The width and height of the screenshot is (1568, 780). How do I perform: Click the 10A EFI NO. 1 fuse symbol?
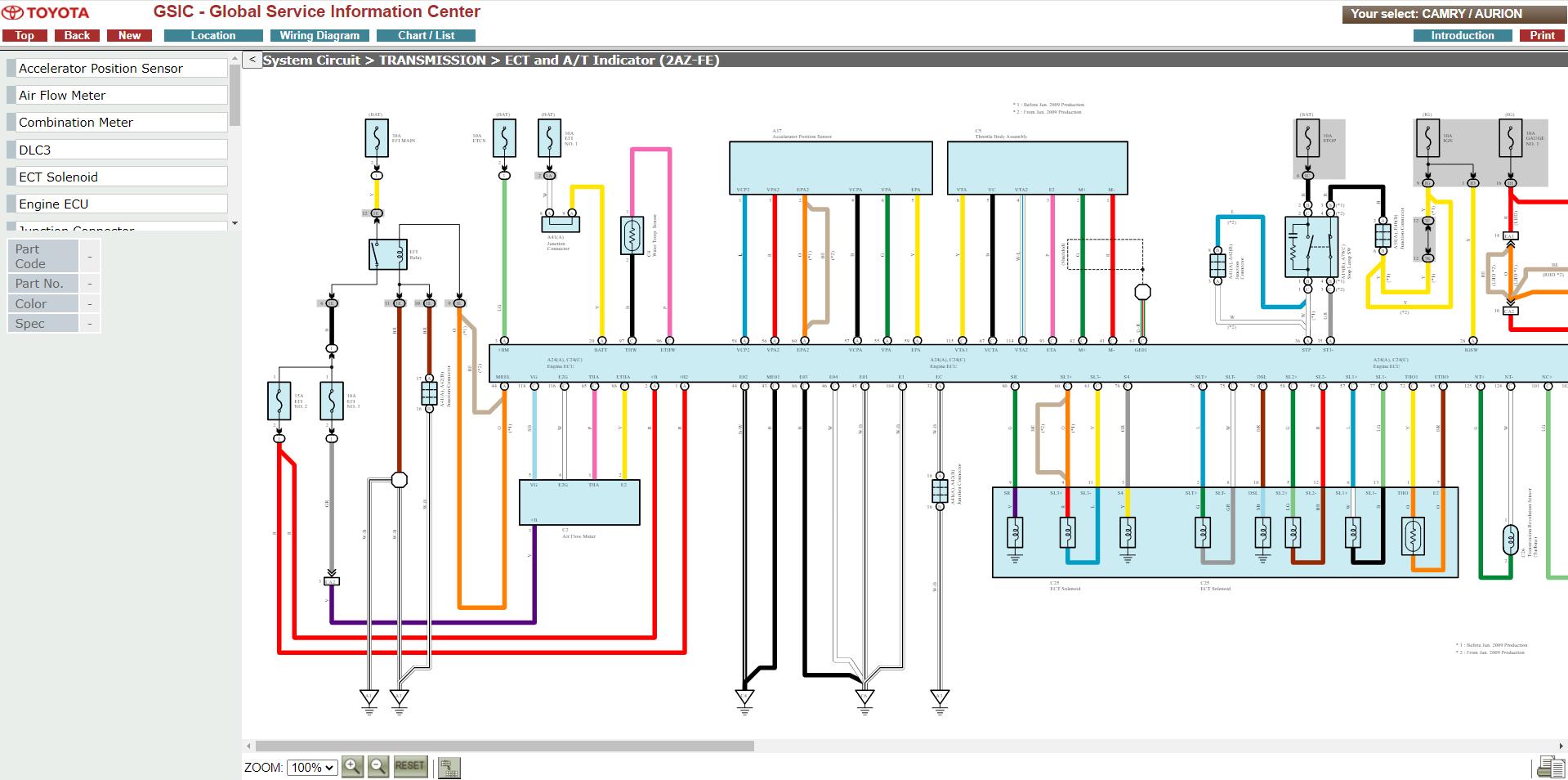pyautogui.click(x=549, y=138)
